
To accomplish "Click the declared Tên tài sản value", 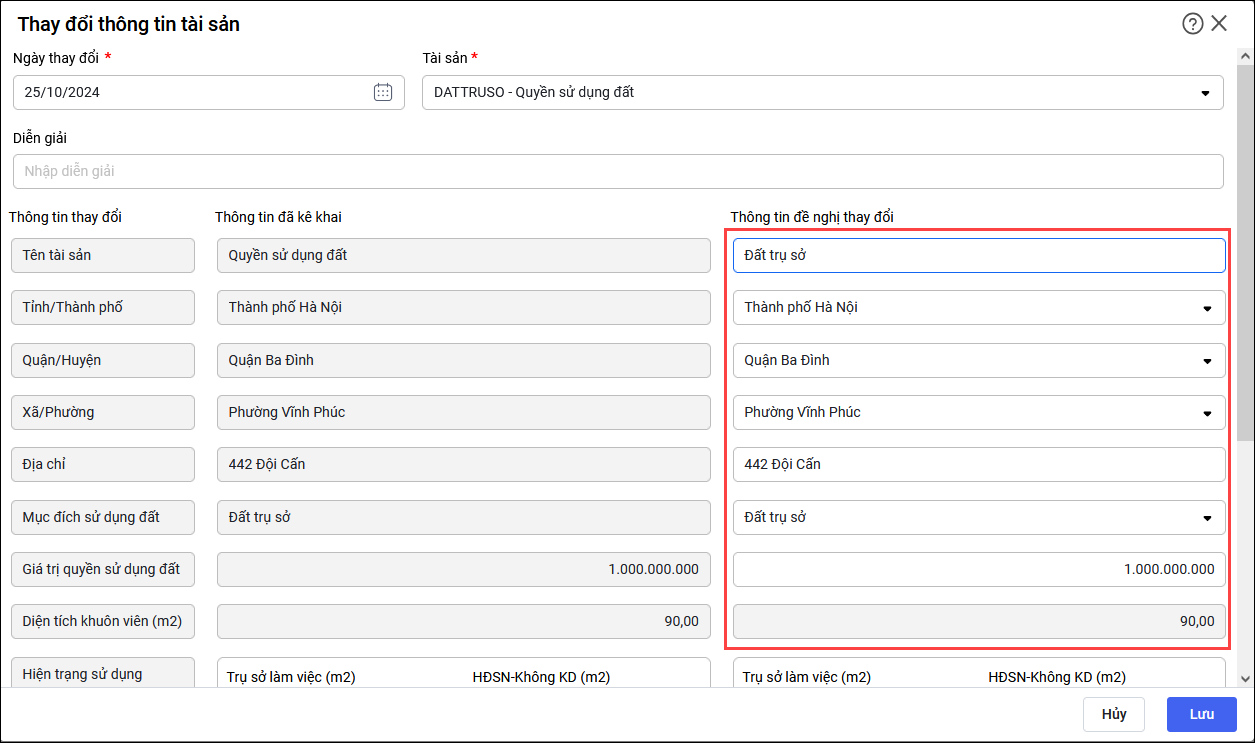I will [463, 255].
